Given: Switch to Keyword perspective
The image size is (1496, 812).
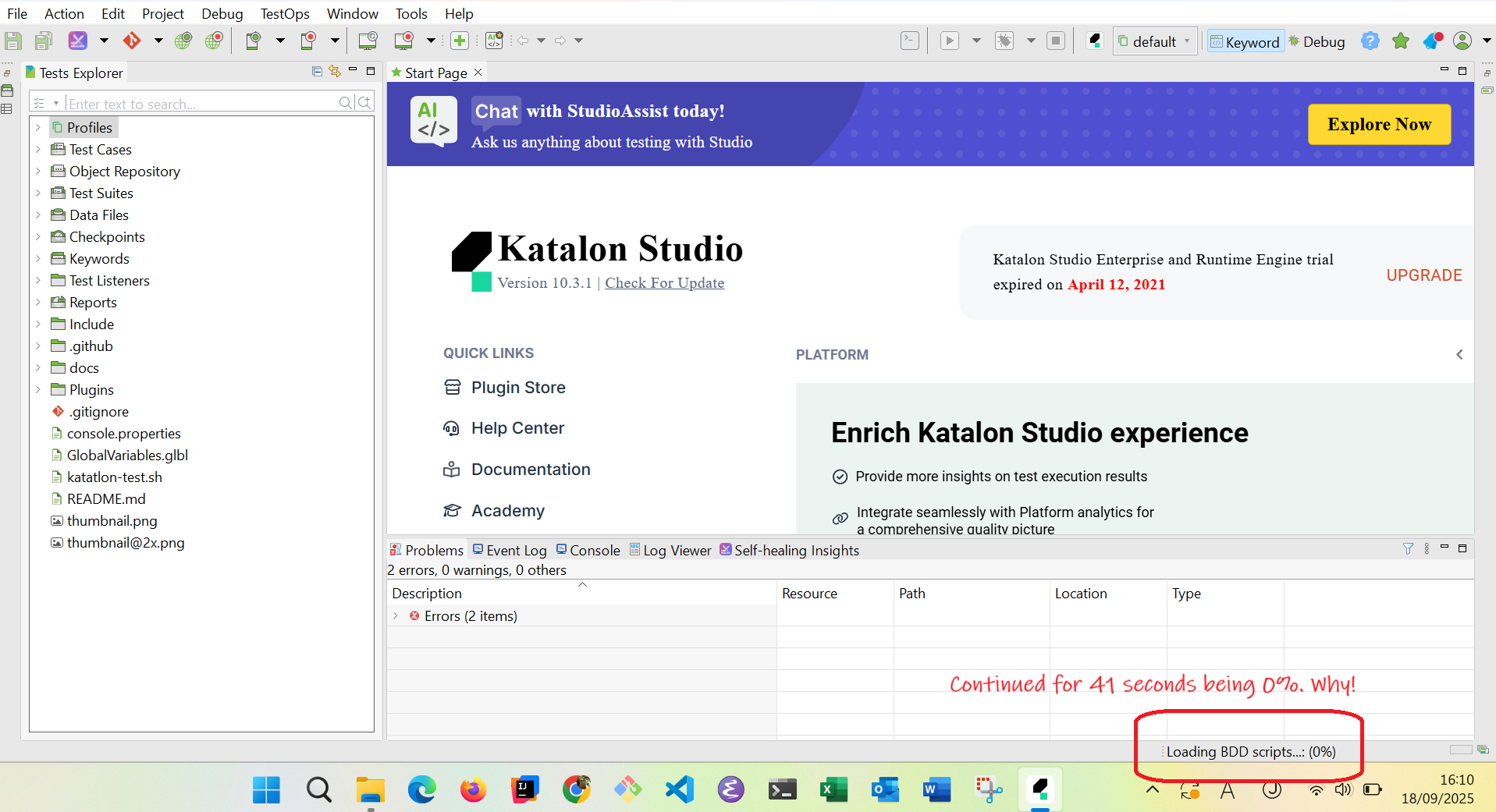Looking at the screenshot, I should pos(1245,41).
